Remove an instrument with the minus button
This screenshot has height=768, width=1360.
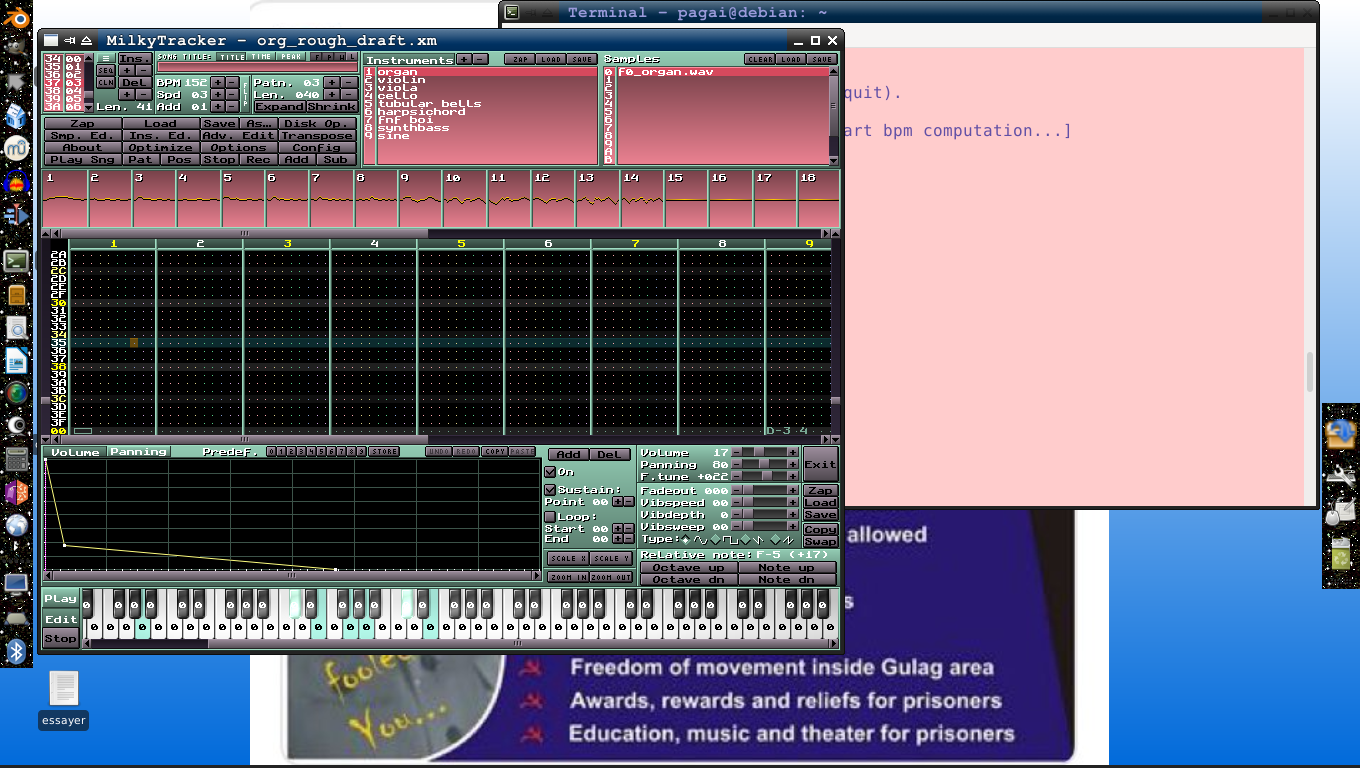(480, 59)
